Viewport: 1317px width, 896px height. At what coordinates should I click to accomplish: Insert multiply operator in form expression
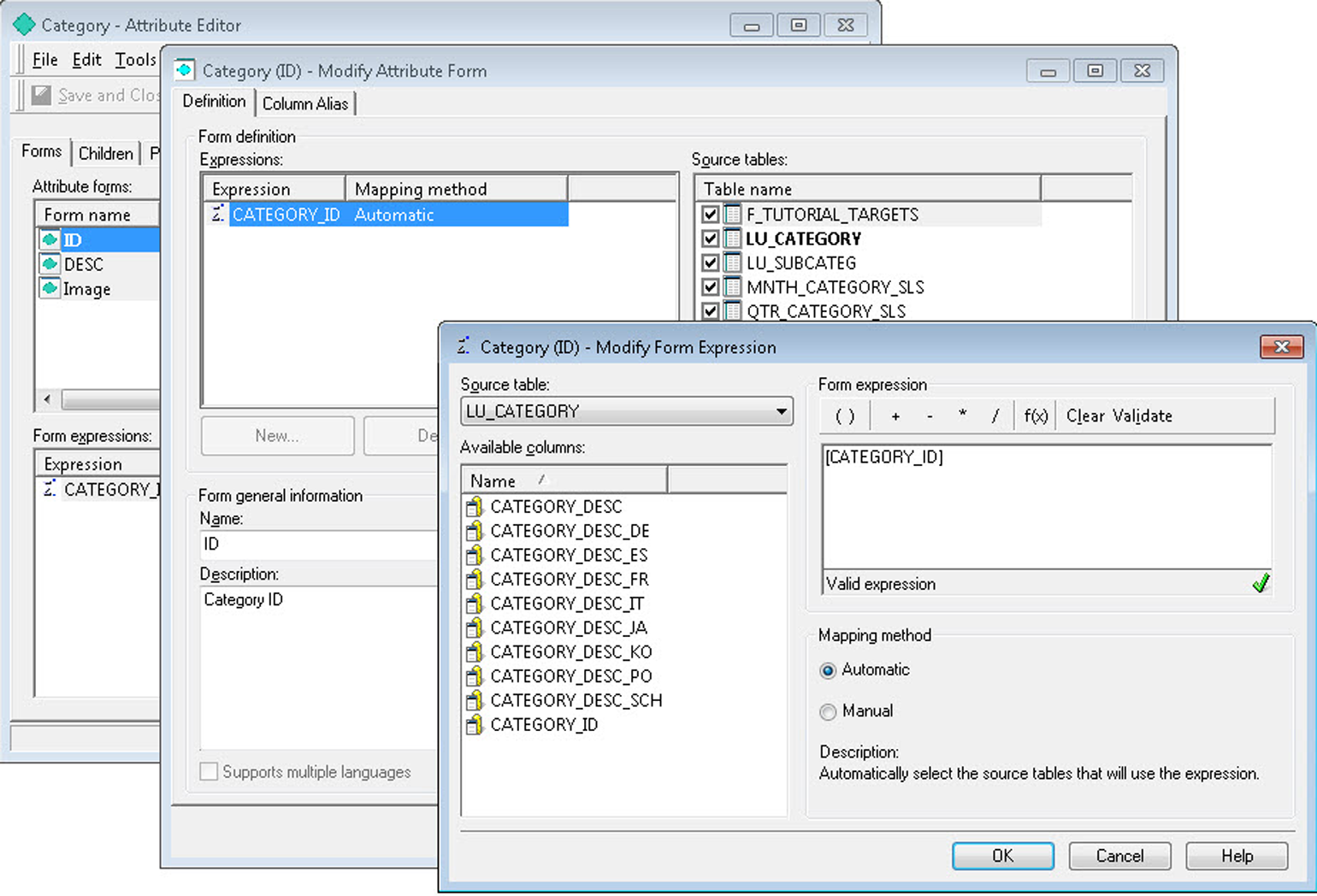962,416
